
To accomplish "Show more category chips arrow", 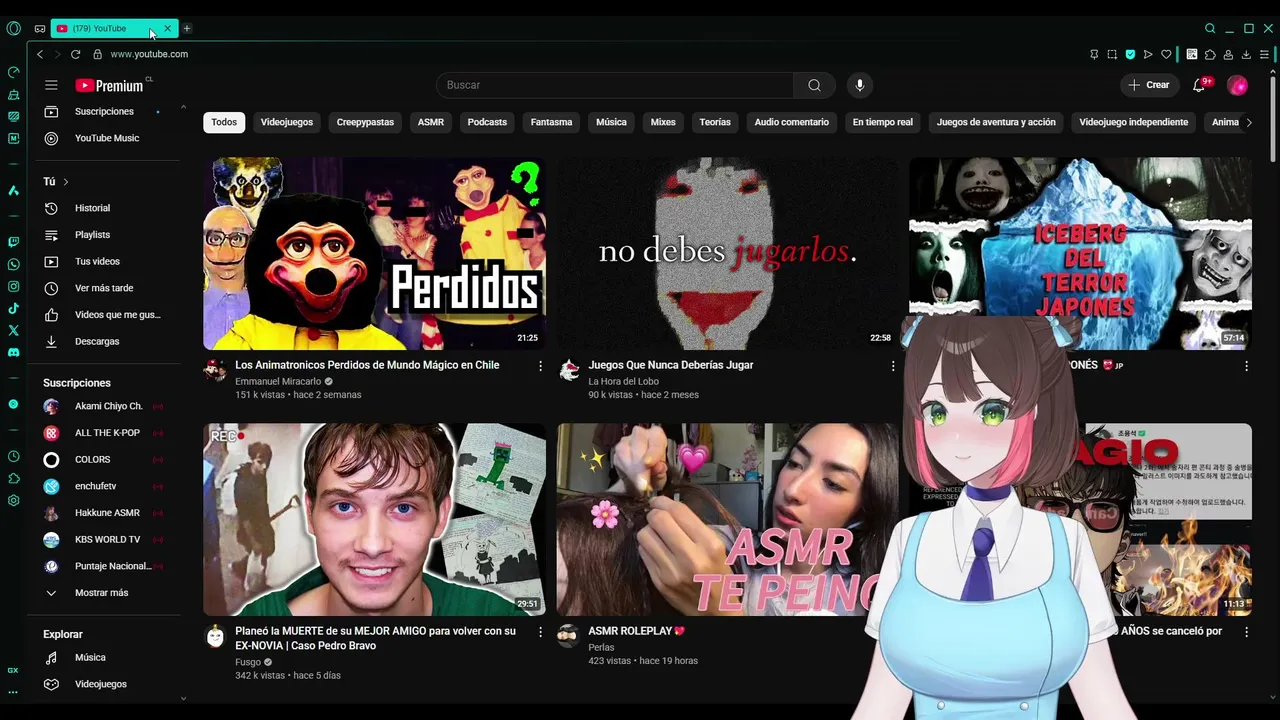I will 1248,122.
